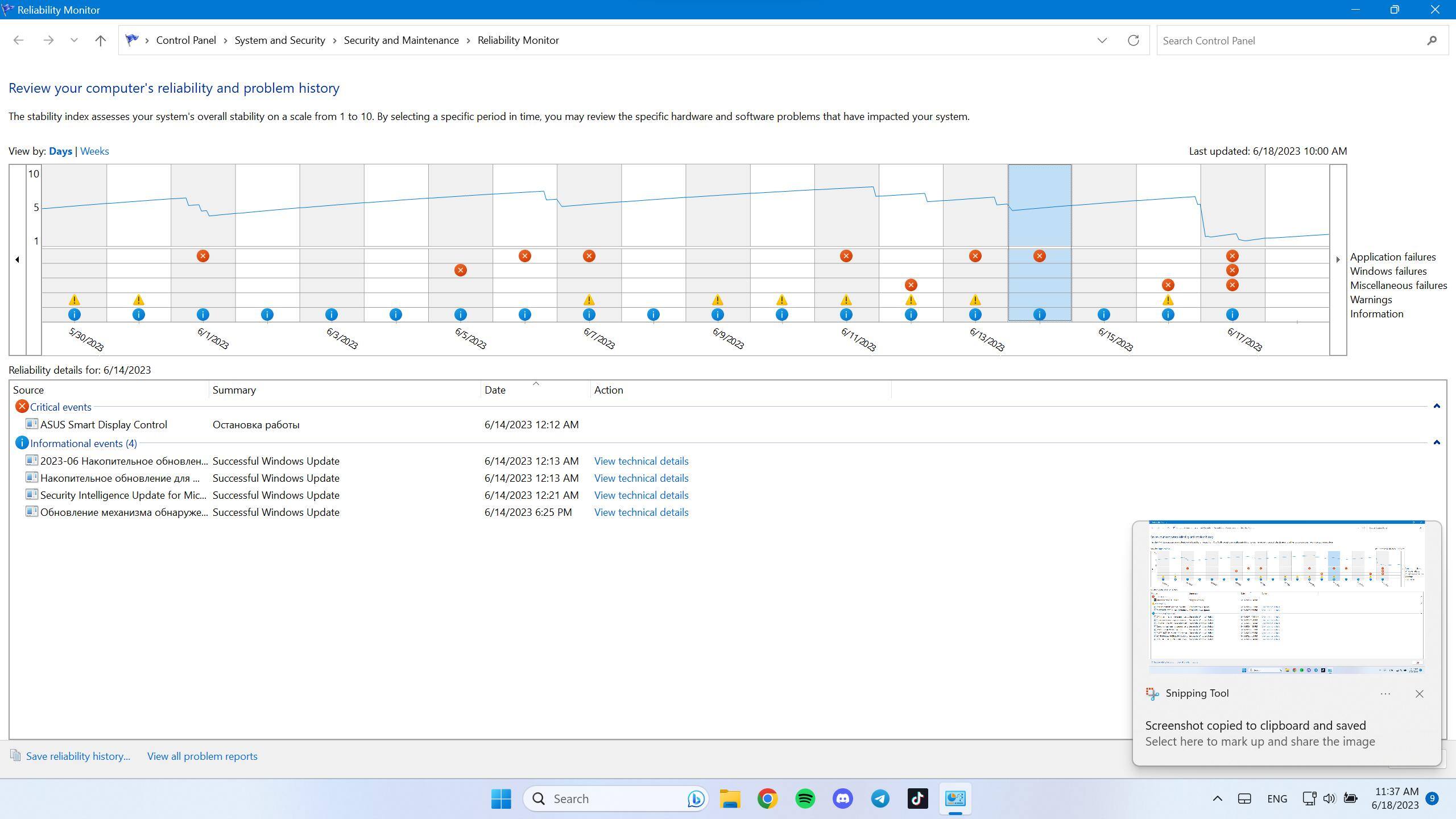
Task: Open View all problem reports
Action: point(202,756)
